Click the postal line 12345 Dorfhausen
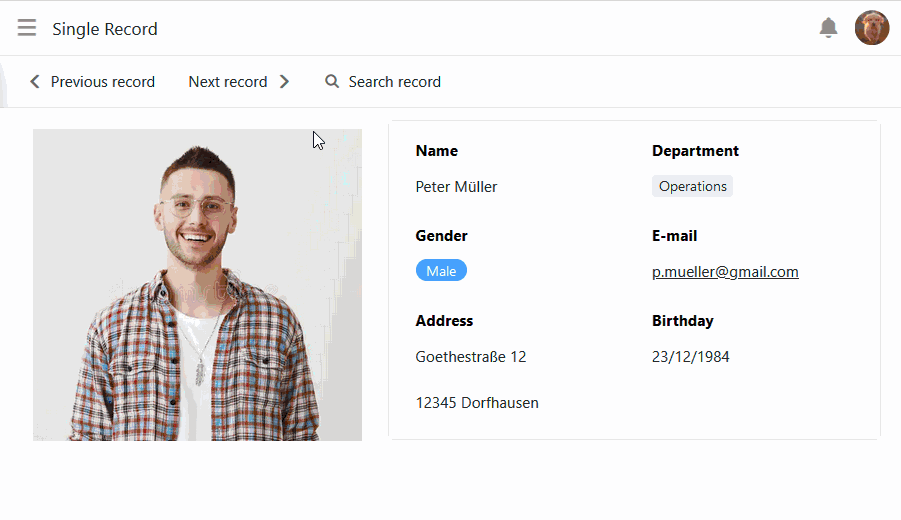 [477, 403]
